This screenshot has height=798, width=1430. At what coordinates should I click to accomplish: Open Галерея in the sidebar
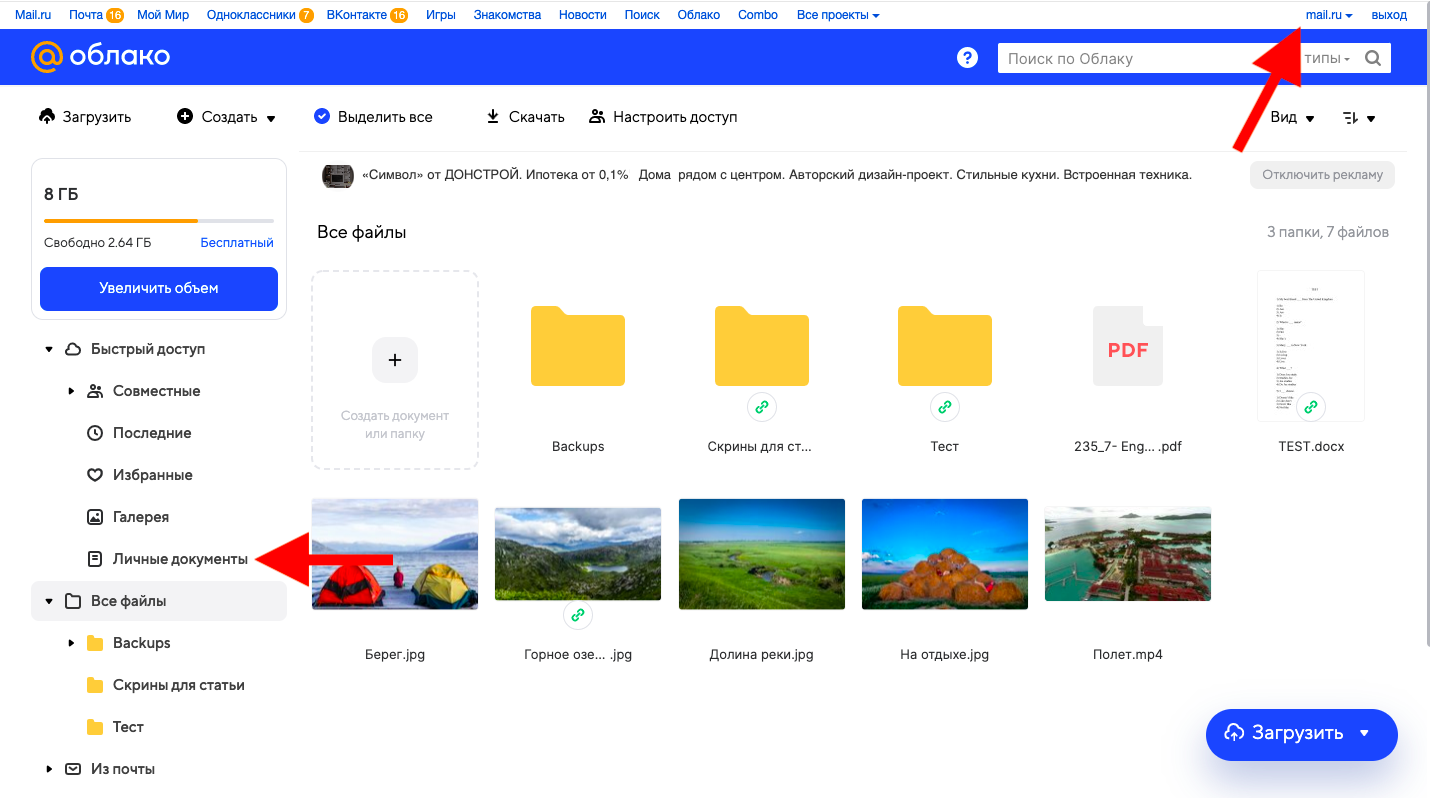[x=140, y=517]
